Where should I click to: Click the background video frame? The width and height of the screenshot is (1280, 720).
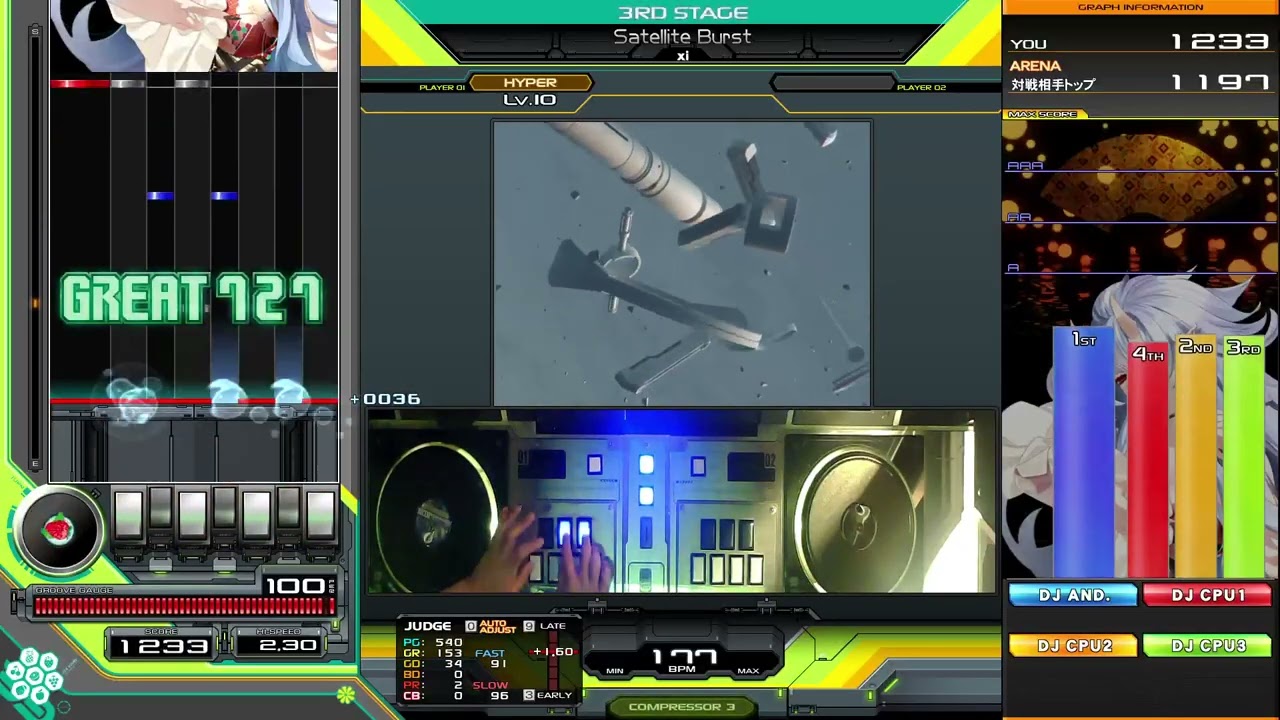tap(682, 263)
